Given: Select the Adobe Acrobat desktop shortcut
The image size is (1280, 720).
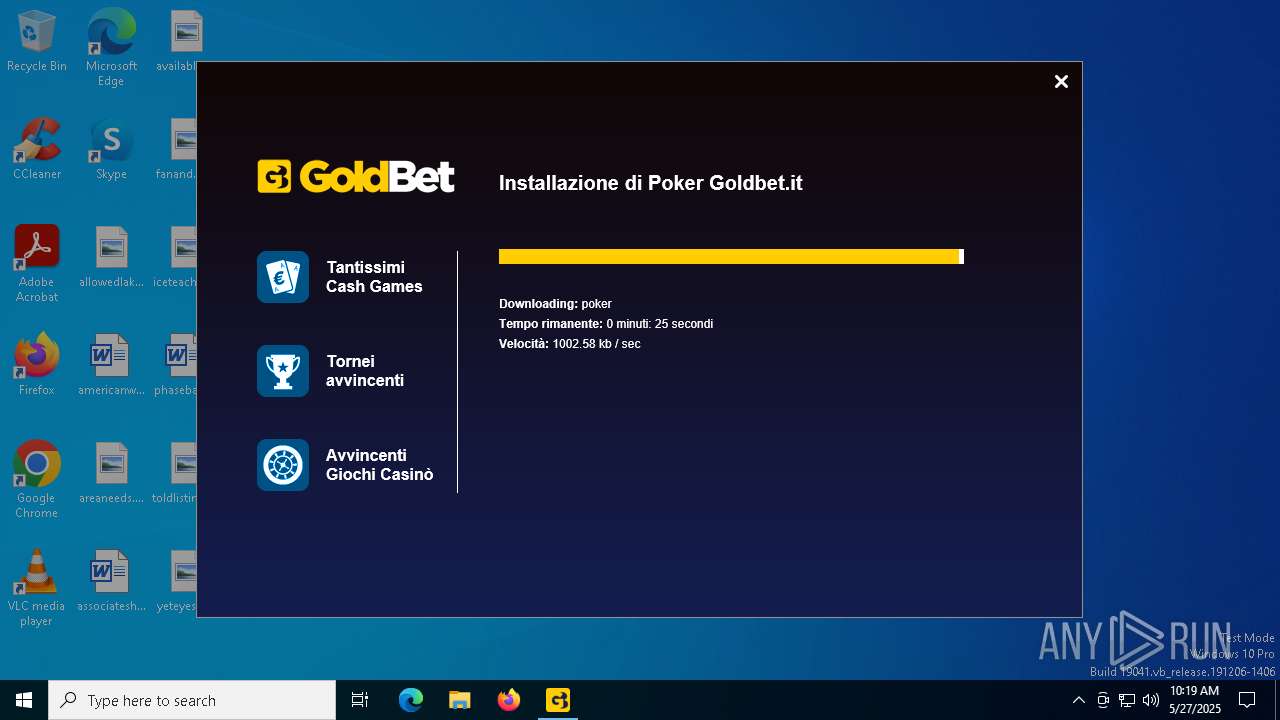Looking at the screenshot, I should [37, 264].
